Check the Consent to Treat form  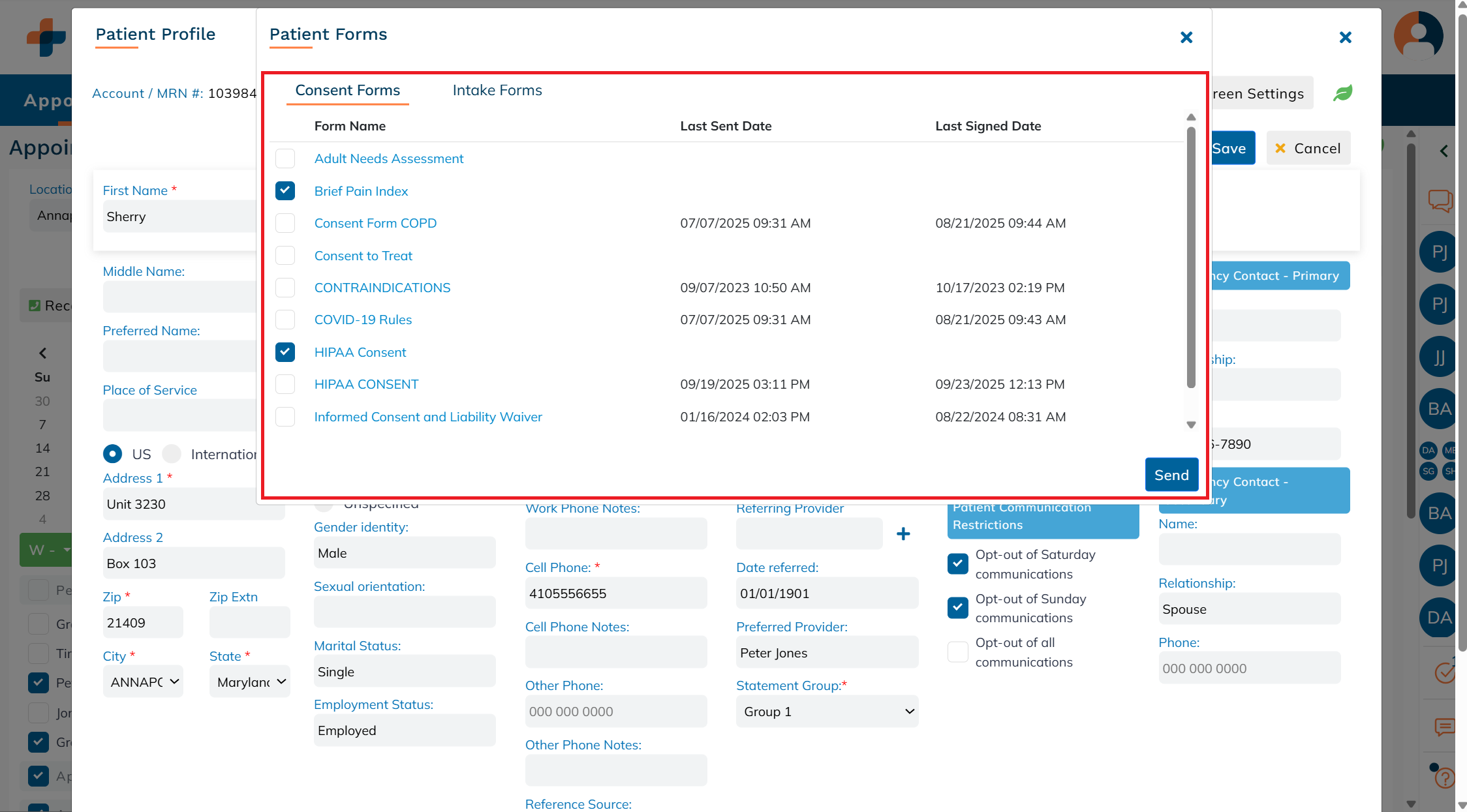pyautogui.click(x=285, y=255)
